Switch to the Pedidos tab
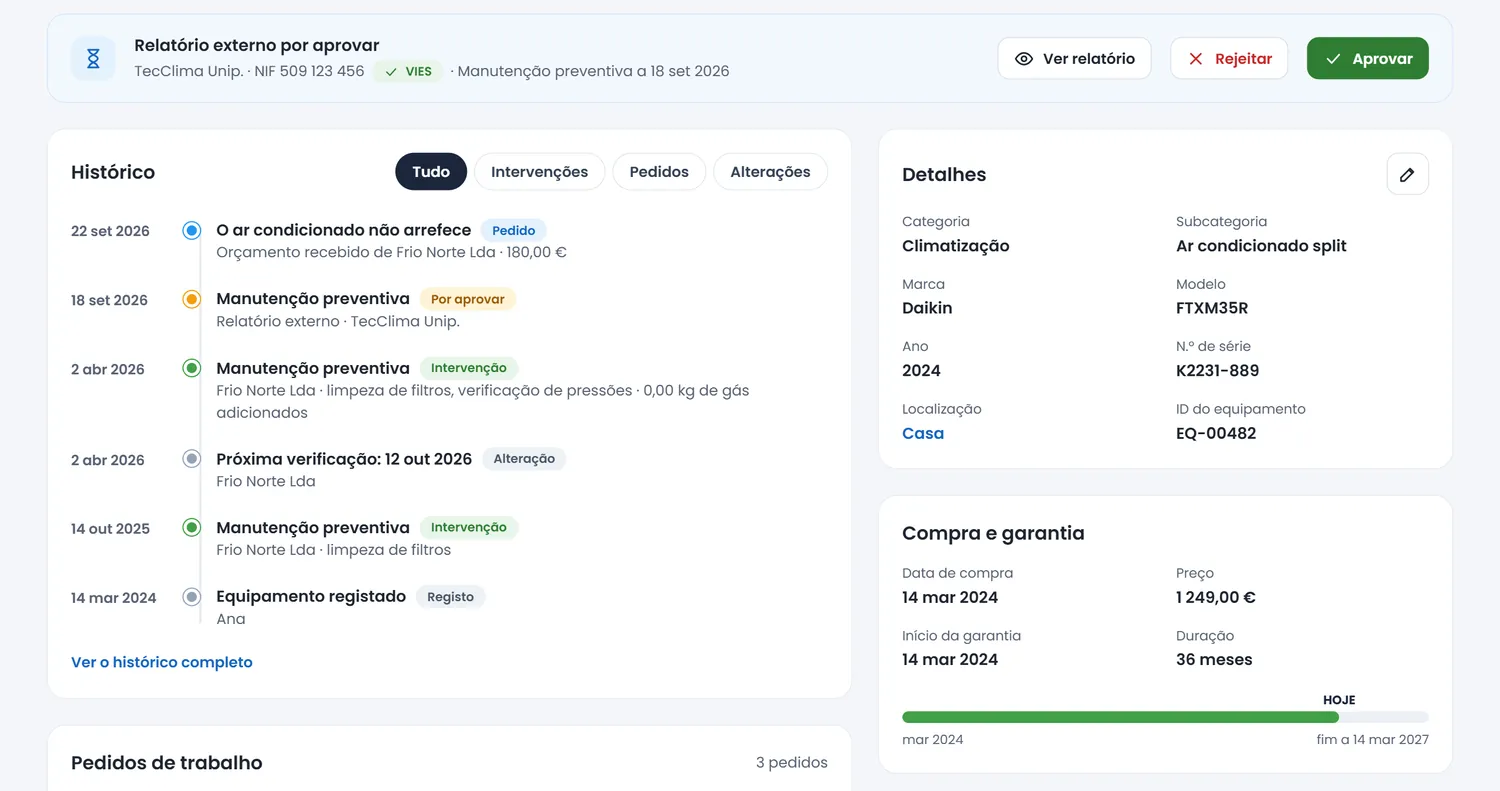The image size is (1500, 791). [659, 172]
